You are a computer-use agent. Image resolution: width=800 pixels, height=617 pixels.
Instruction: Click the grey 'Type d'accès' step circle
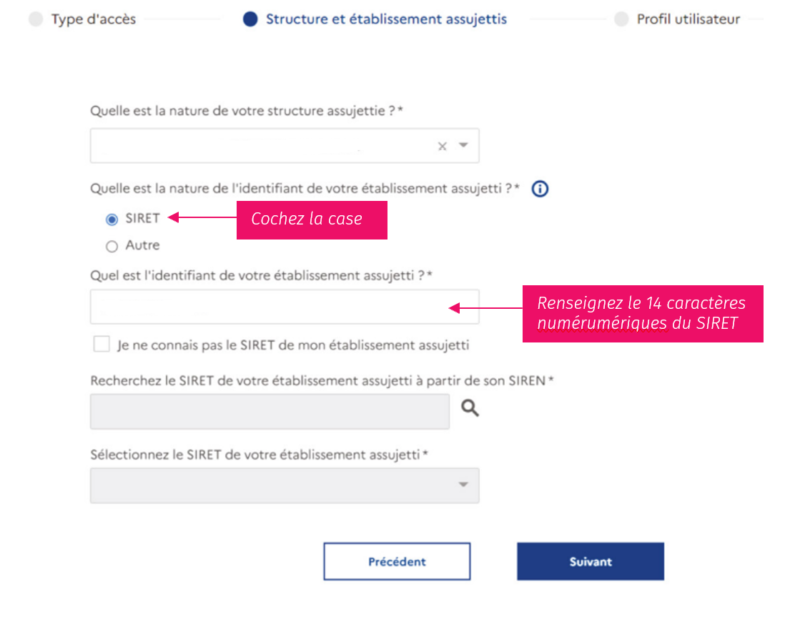[x=36, y=19]
